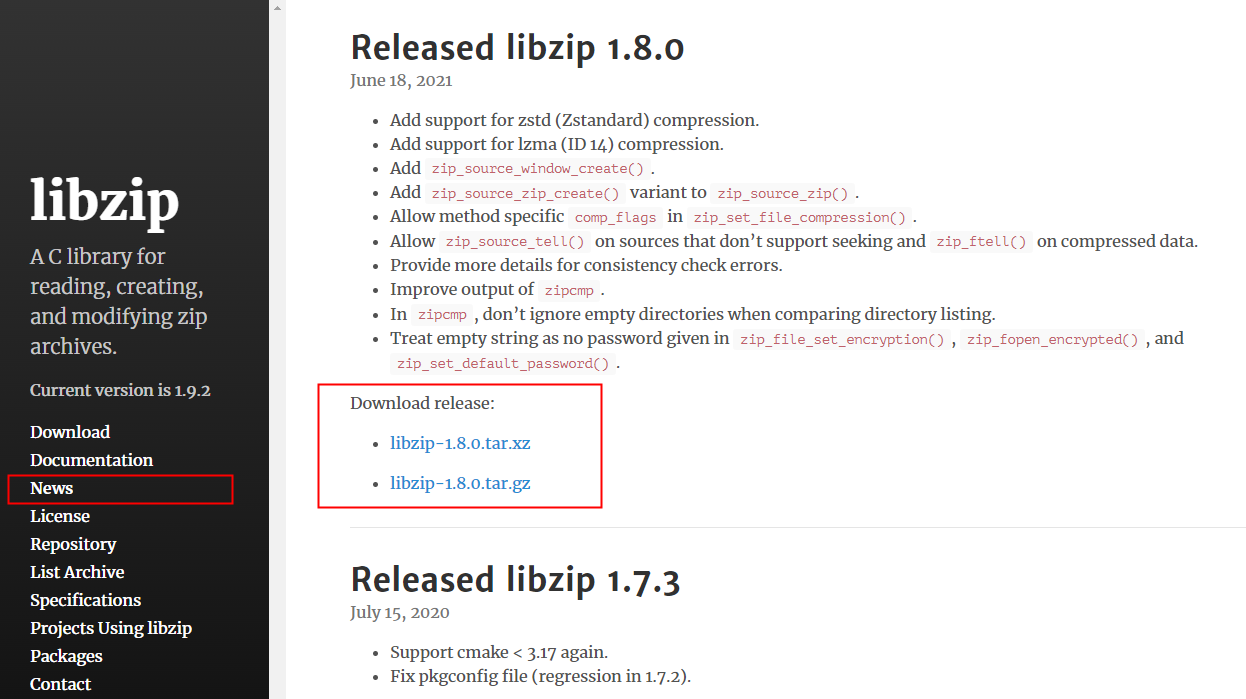
Task: Open Projects Using libzip page
Action: [x=110, y=627]
